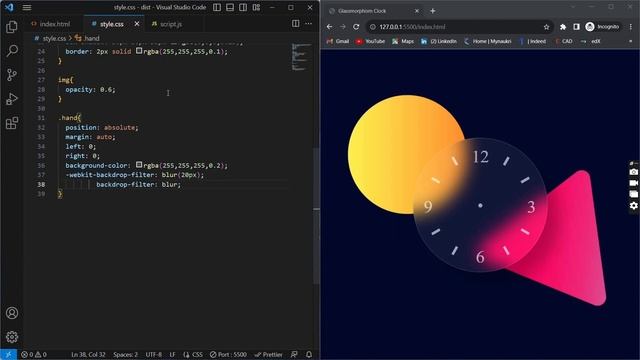Click the 'position: absolute;' line
Viewport: 640px width, 360px height.
(x=102, y=127)
